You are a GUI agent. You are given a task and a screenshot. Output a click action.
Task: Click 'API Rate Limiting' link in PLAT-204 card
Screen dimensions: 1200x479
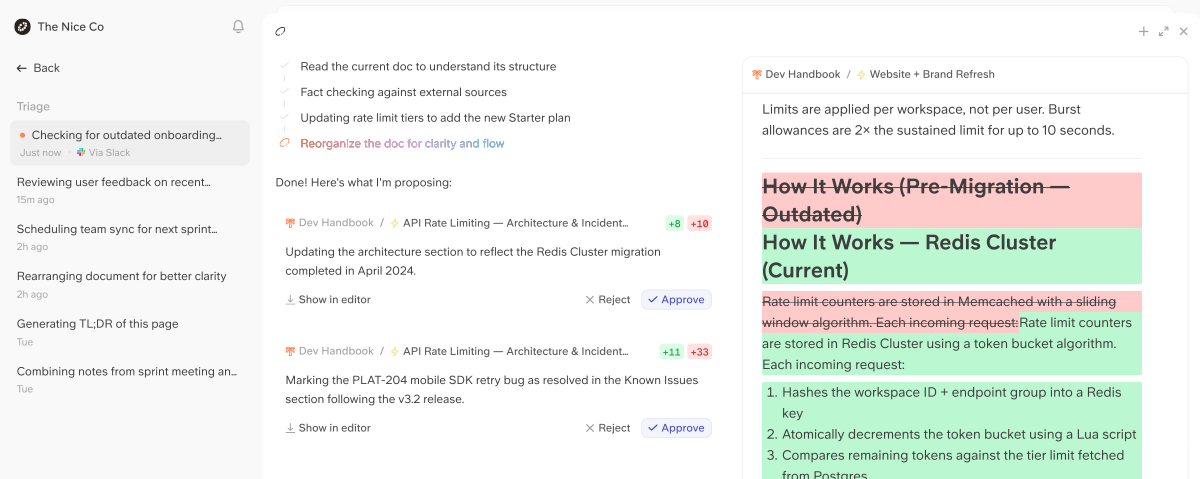coord(516,351)
